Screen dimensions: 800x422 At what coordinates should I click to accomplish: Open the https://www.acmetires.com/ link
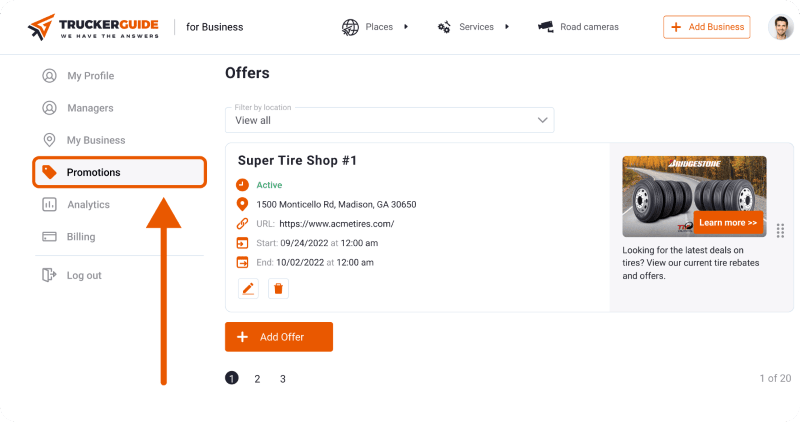point(337,224)
